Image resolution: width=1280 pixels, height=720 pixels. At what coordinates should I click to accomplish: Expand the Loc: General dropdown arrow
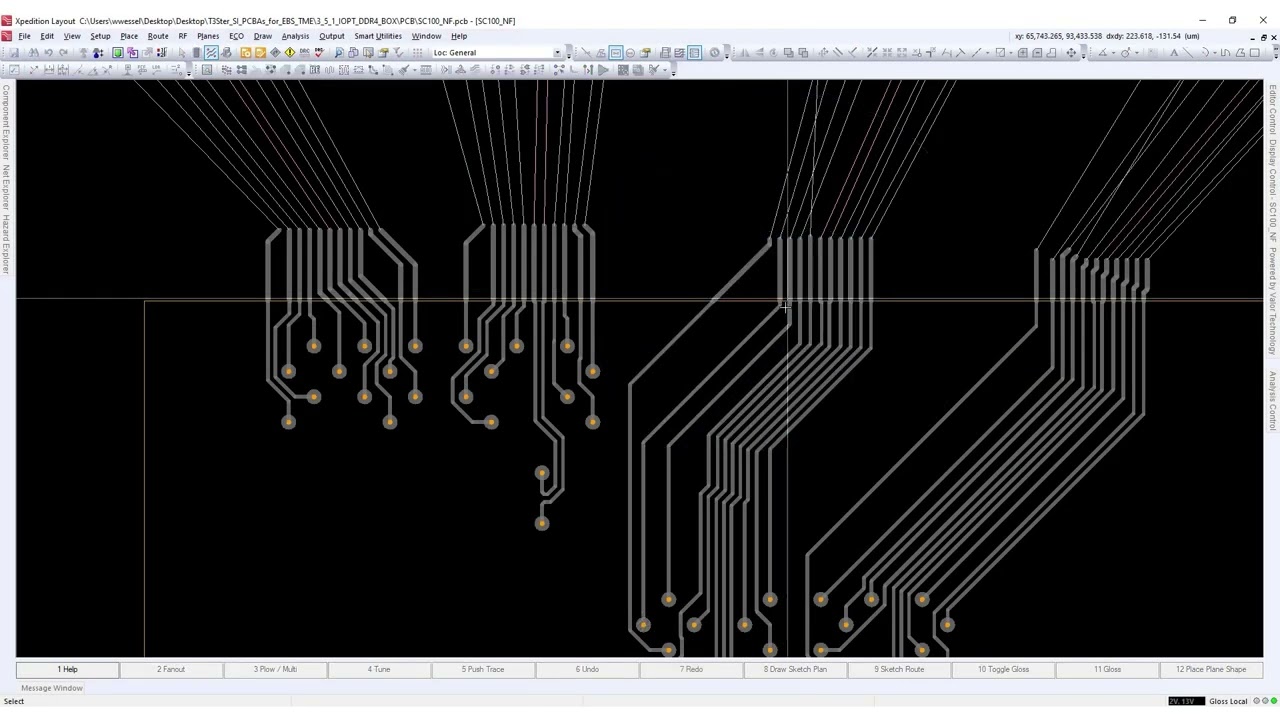(x=558, y=53)
